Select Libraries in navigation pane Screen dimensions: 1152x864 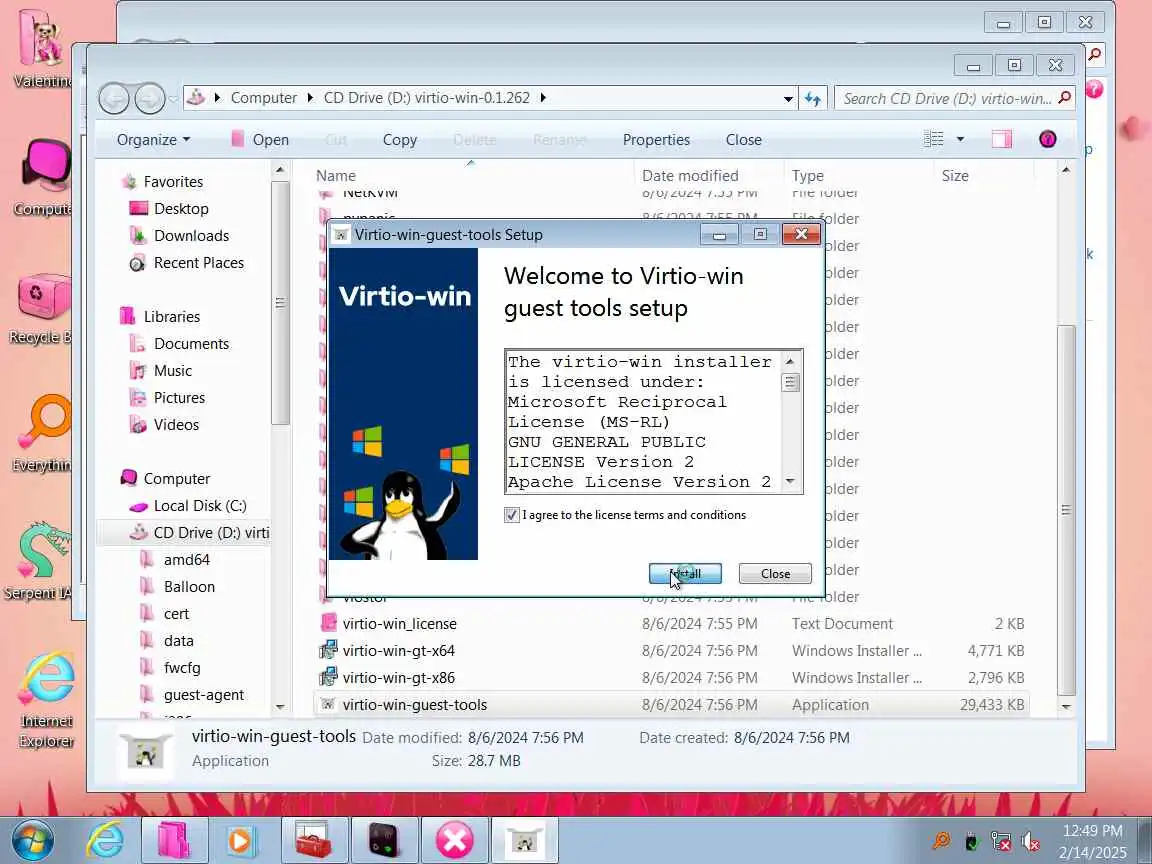[x=171, y=317]
